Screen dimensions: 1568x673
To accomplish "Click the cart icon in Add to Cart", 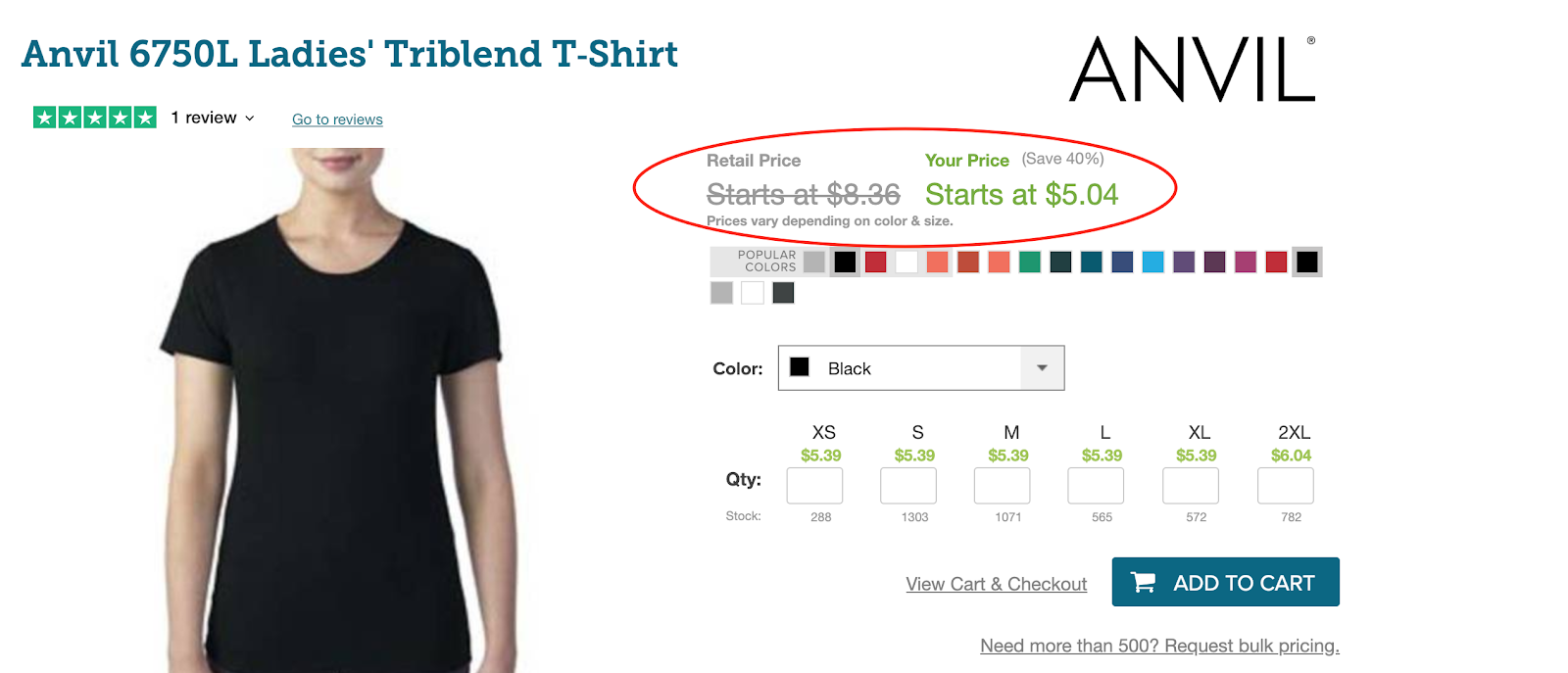I will pyautogui.click(x=1143, y=582).
